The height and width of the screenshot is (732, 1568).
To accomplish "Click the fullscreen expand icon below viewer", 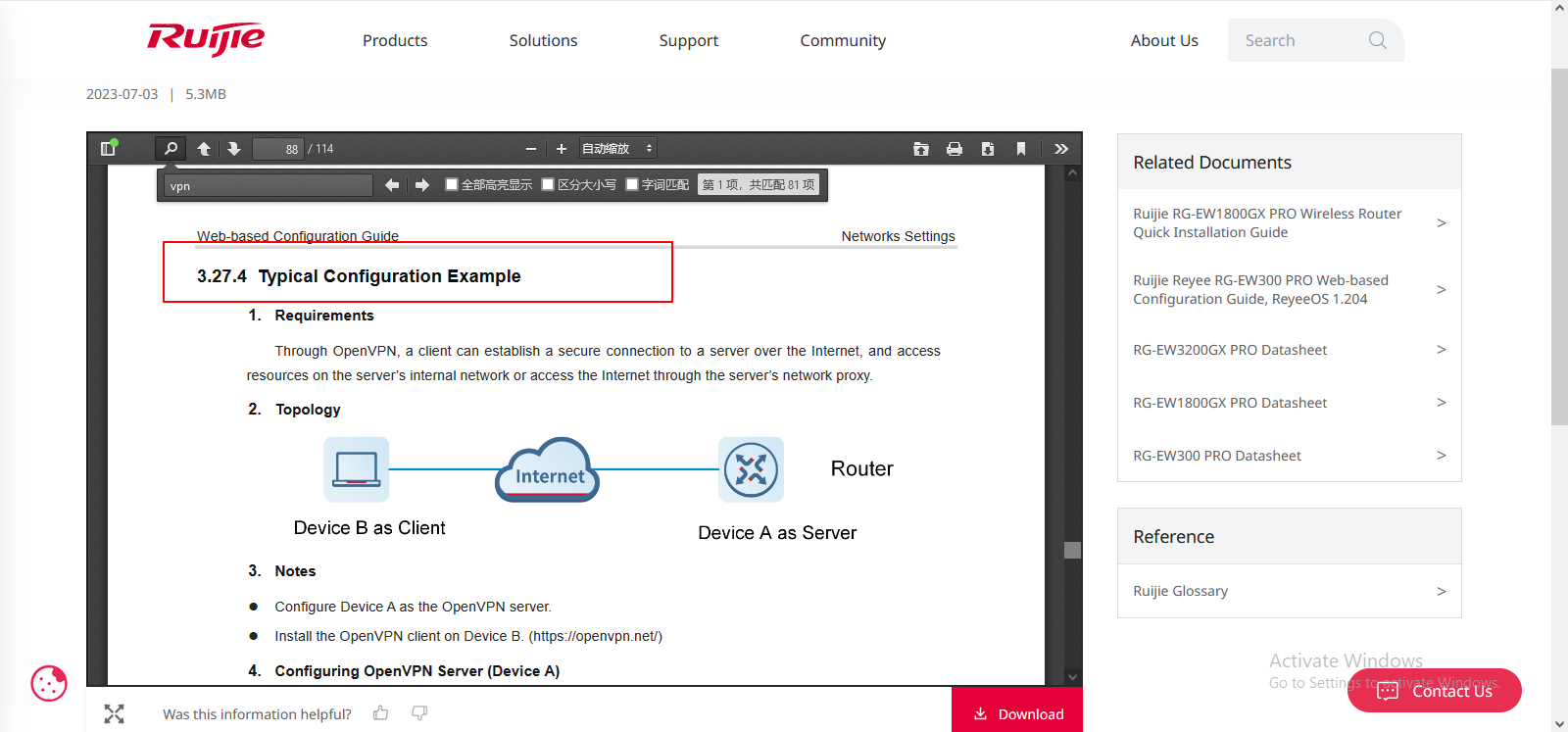I will tap(115, 713).
